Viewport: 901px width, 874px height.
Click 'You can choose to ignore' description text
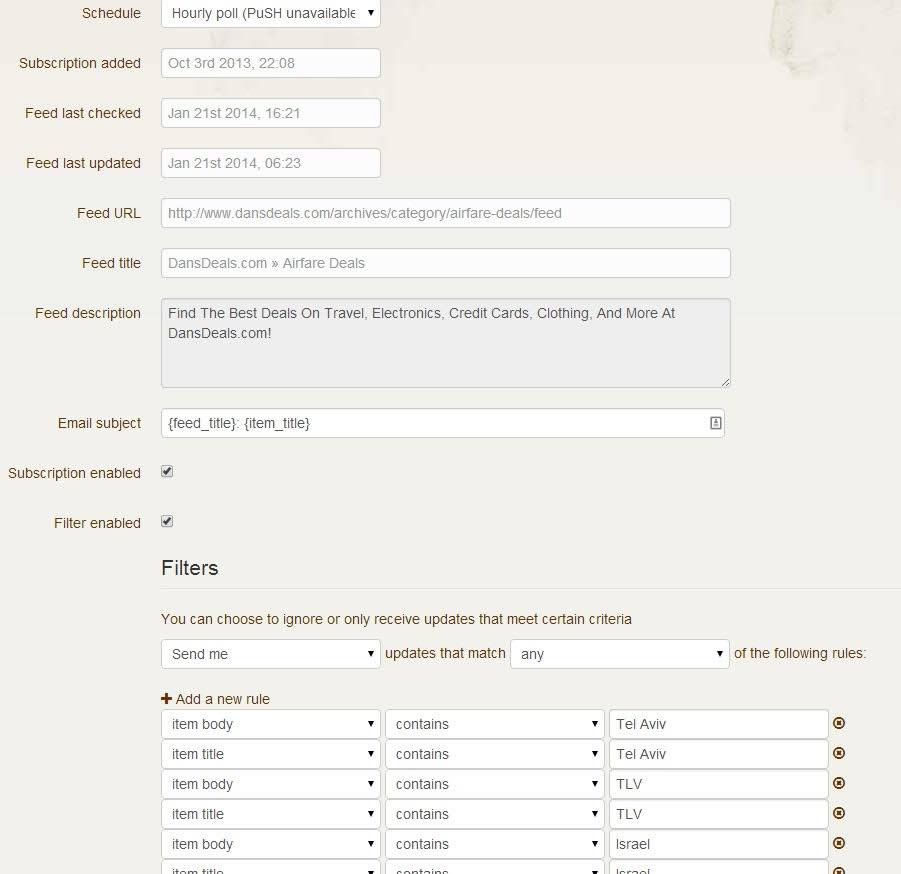[x=396, y=619]
